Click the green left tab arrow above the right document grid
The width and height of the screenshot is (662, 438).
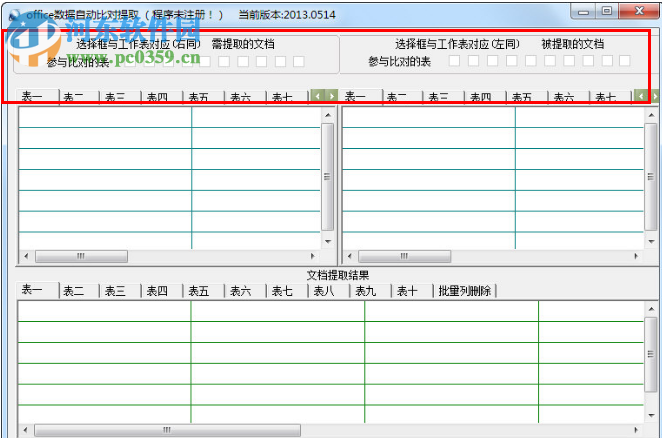[641, 96]
